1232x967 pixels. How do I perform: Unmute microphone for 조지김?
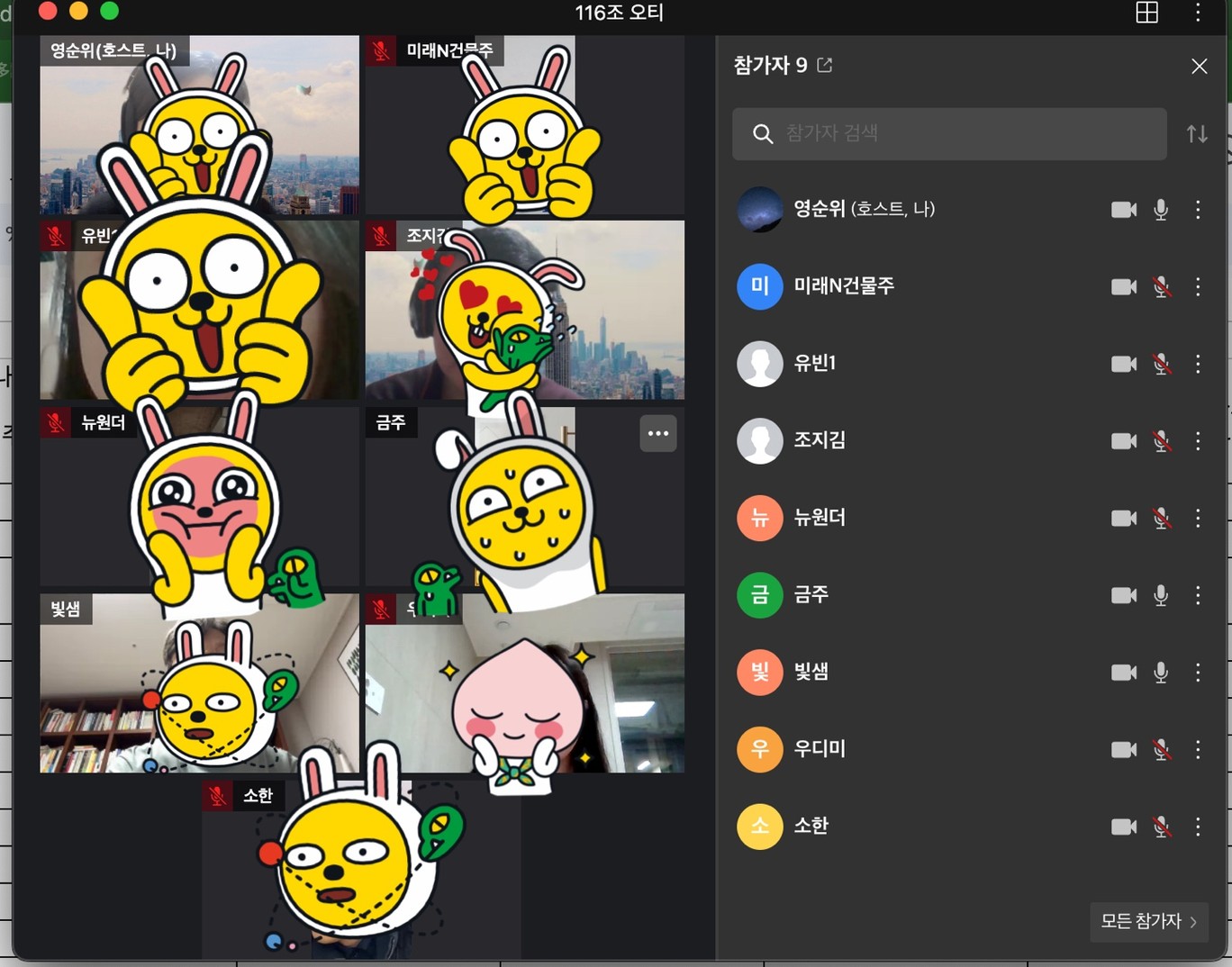point(1161,441)
